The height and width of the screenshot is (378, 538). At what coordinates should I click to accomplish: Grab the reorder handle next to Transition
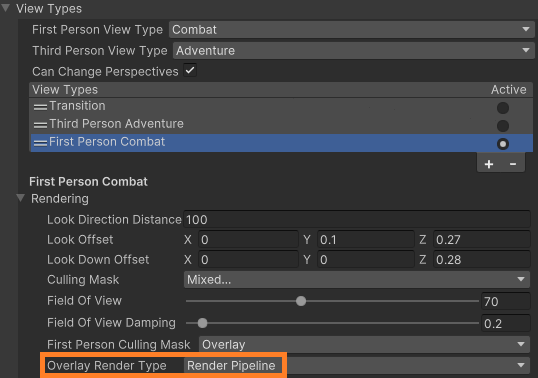click(x=40, y=107)
